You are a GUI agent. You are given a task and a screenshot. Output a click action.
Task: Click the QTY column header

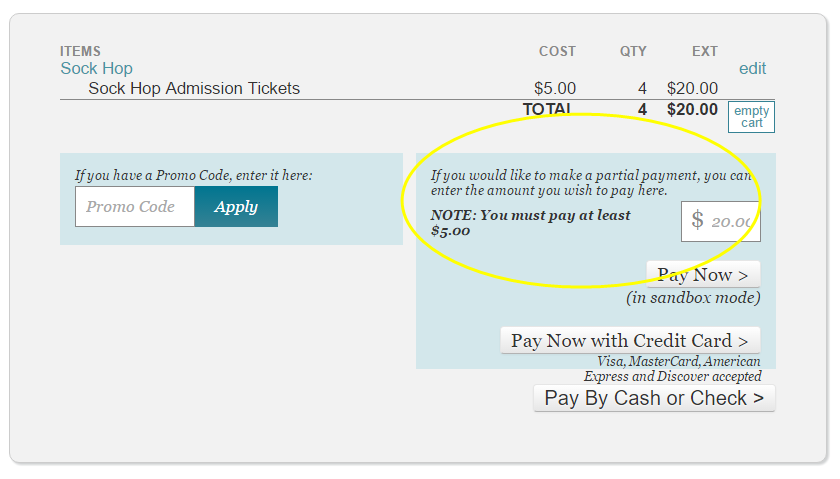coord(633,52)
